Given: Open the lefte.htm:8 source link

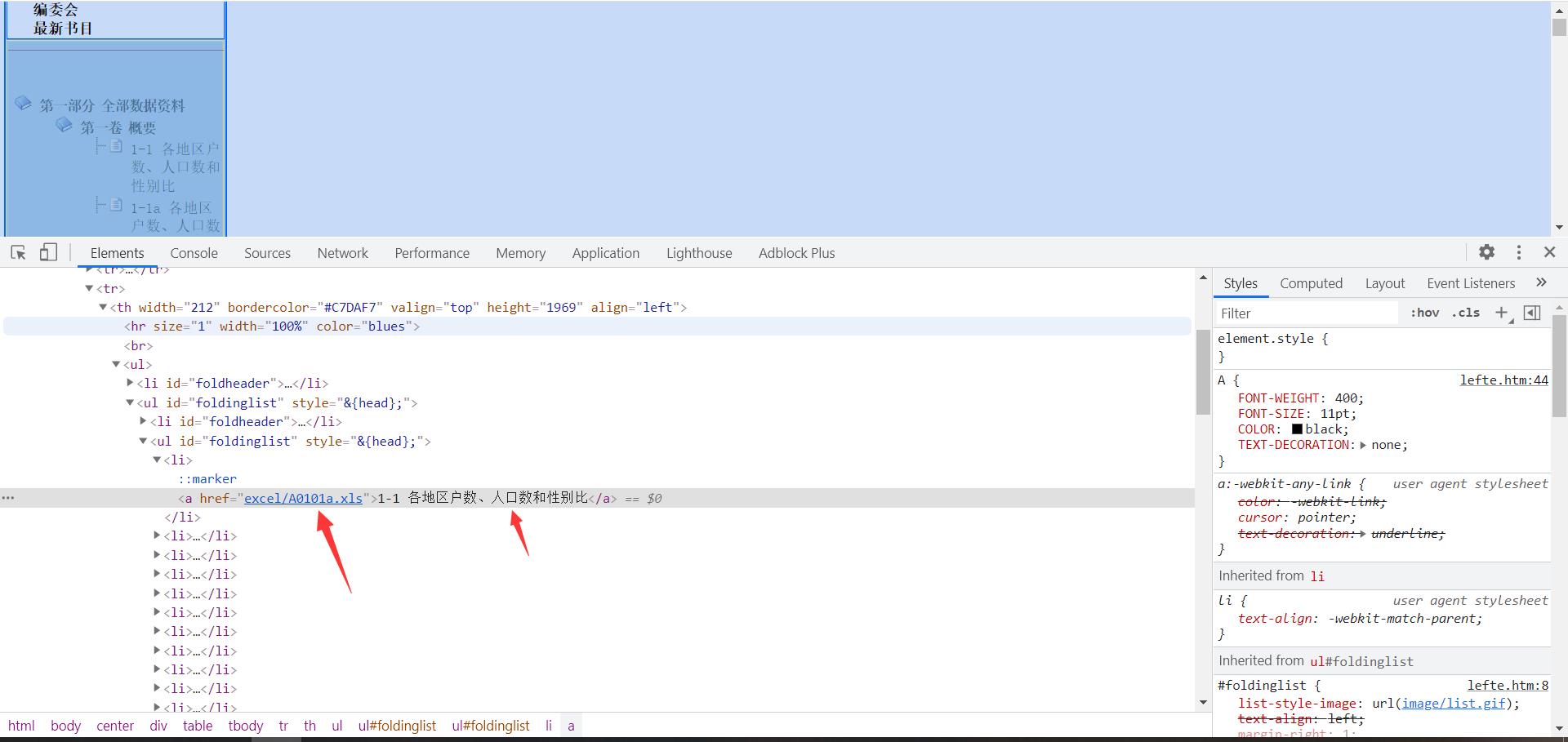Looking at the screenshot, I should 1508,686.
